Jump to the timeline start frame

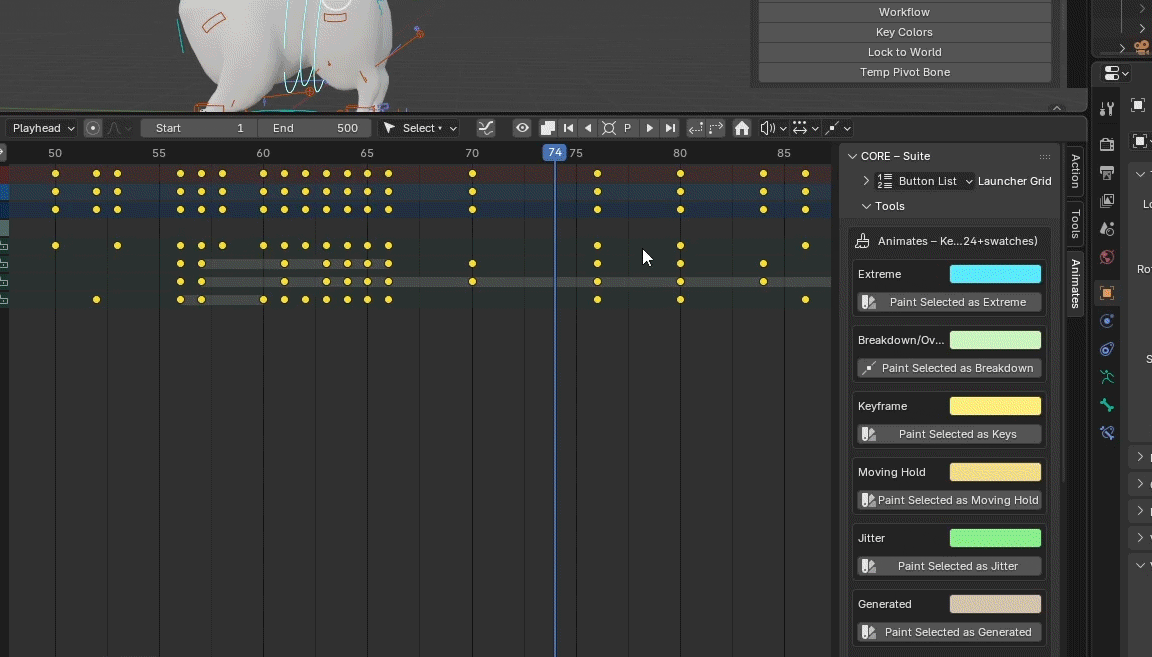coord(568,128)
